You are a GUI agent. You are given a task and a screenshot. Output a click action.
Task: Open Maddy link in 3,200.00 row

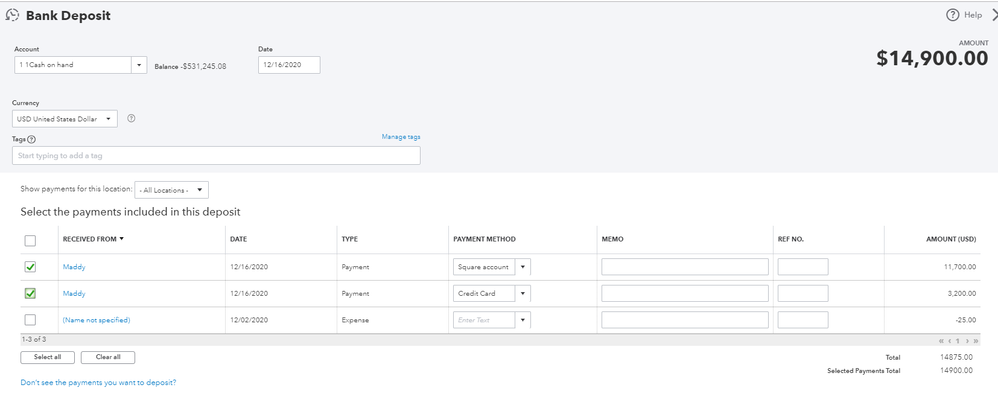pos(74,293)
